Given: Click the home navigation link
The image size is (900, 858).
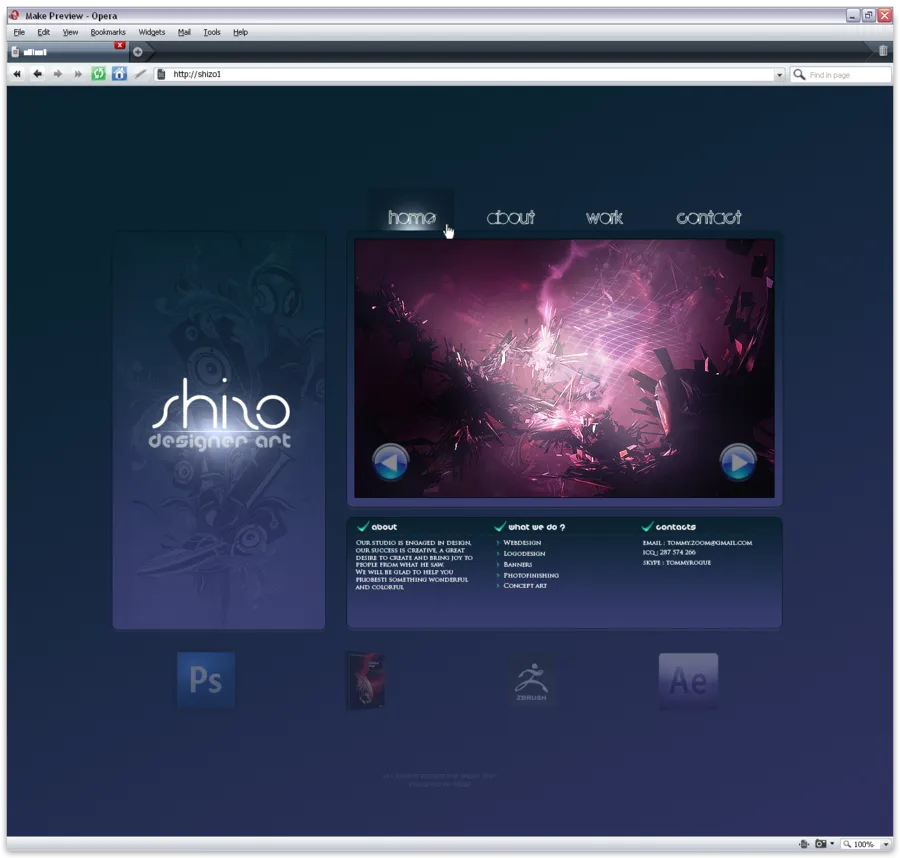Looking at the screenshot, I should [412, 218].
